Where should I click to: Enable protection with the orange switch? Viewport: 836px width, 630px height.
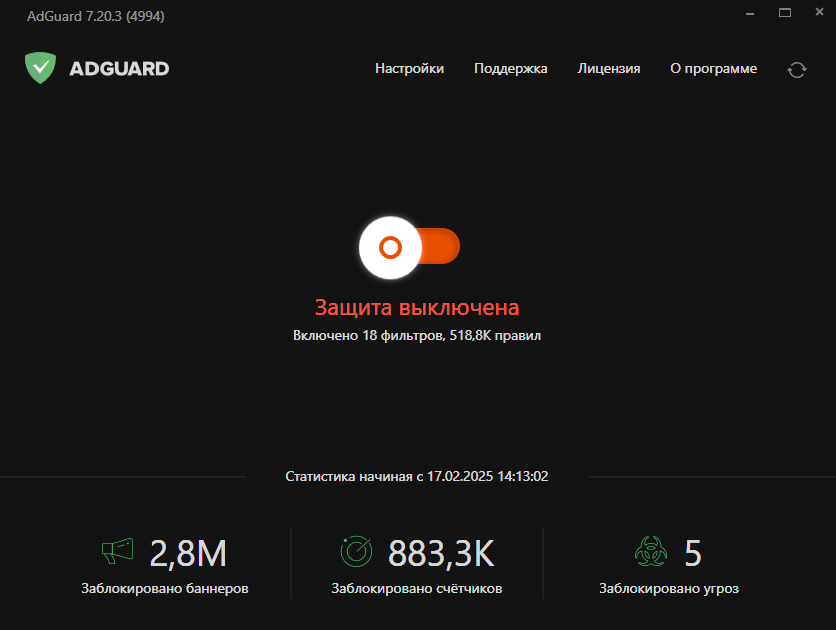410,246
